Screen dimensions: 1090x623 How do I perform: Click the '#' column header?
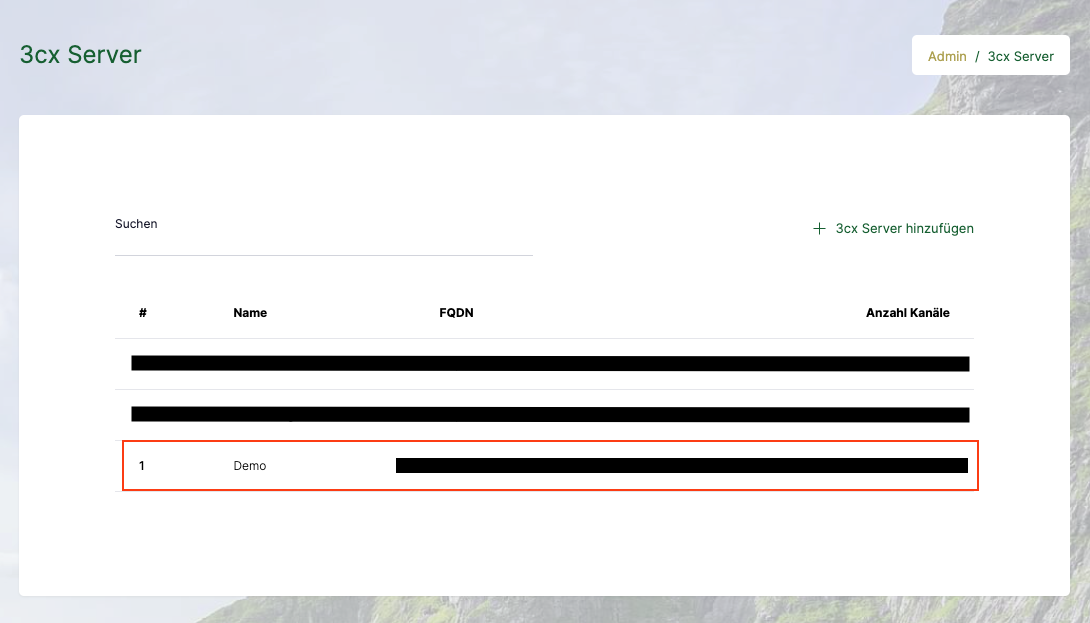(x=142, y=312)
